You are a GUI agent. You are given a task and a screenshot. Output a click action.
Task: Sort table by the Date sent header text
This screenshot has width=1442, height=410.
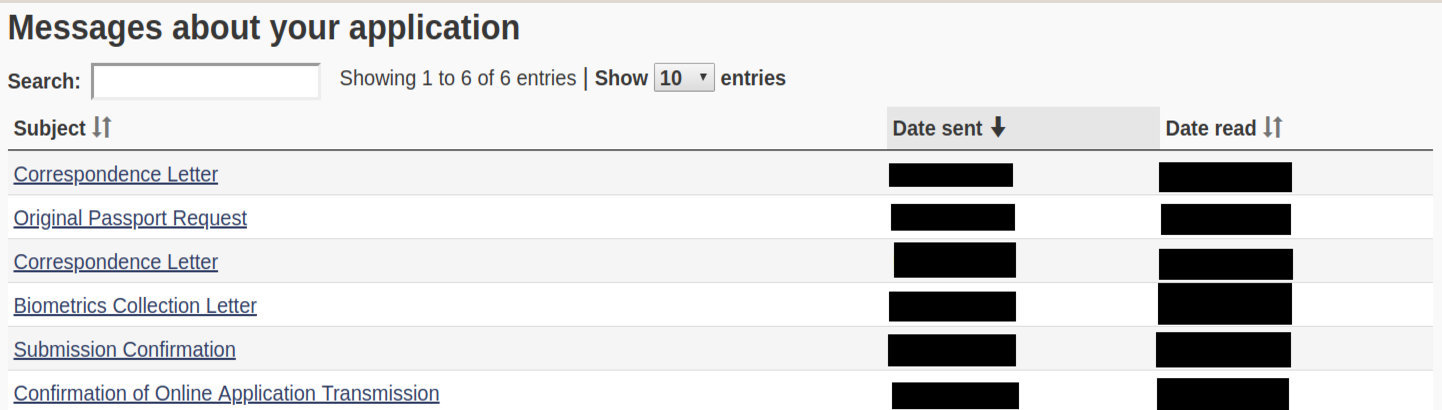938,129
